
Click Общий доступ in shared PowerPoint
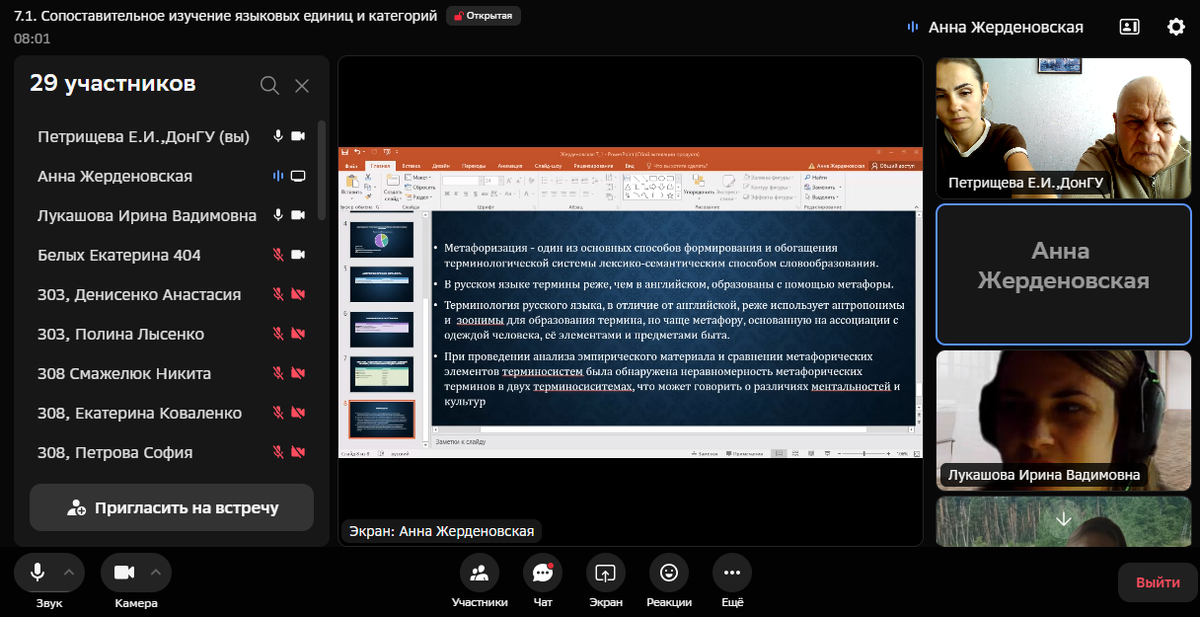tap(895, 166)
